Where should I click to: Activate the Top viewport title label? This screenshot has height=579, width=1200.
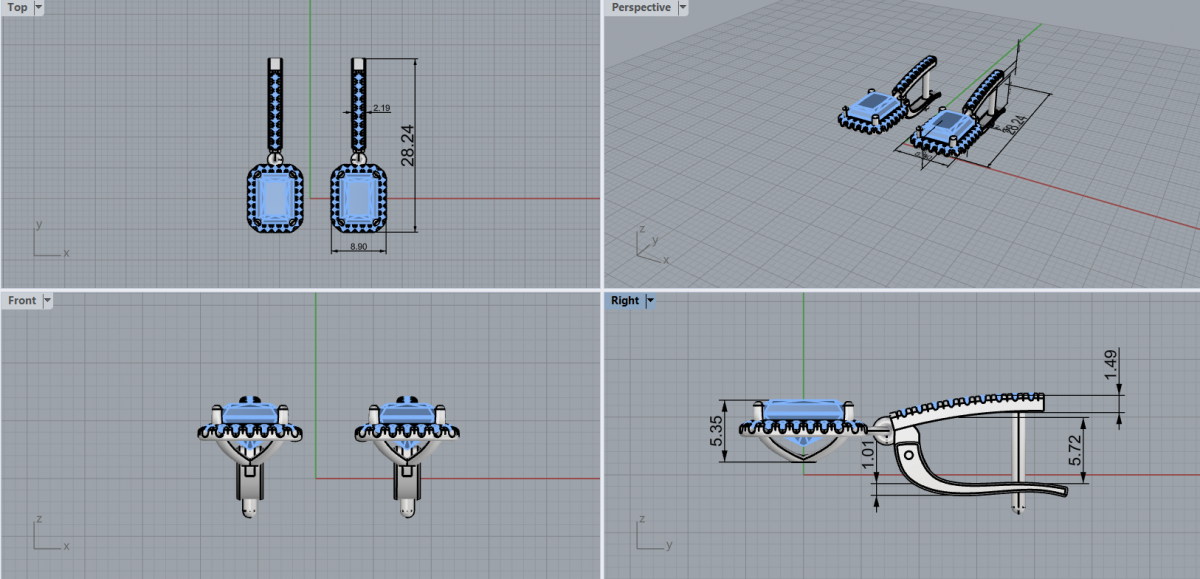(17, 8)
